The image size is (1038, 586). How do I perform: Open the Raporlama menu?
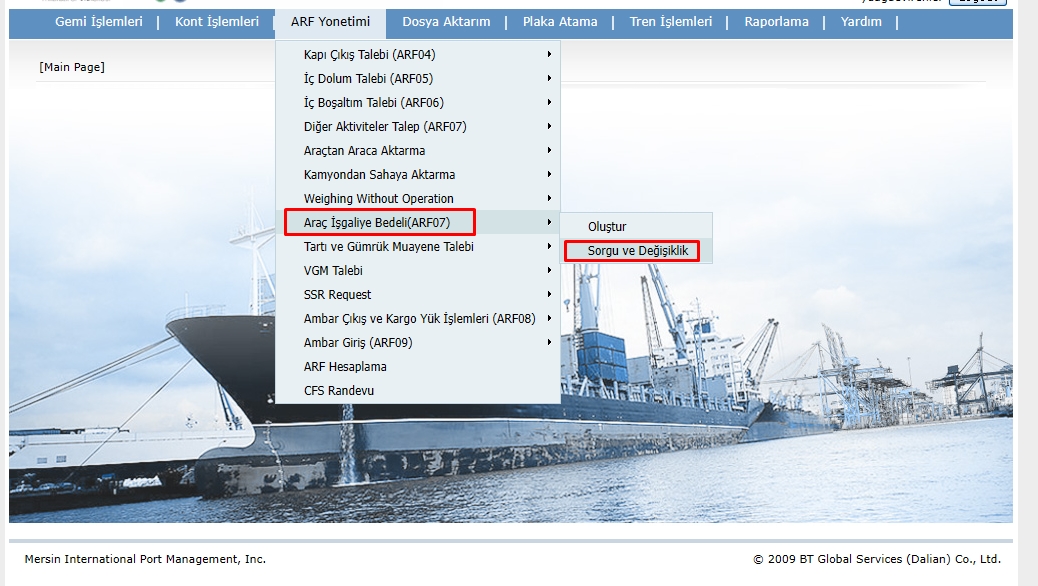pyautogui.click(x=776, y=22)
